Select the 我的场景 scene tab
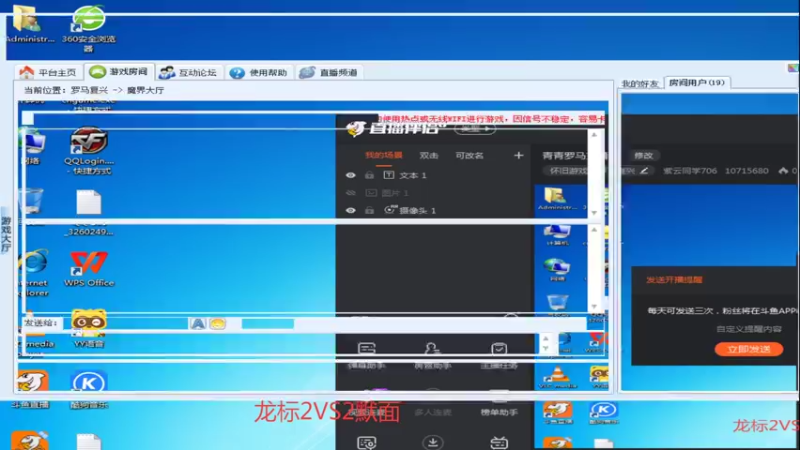800x450 pixels. pyautogui.click(x=384, y=155)
